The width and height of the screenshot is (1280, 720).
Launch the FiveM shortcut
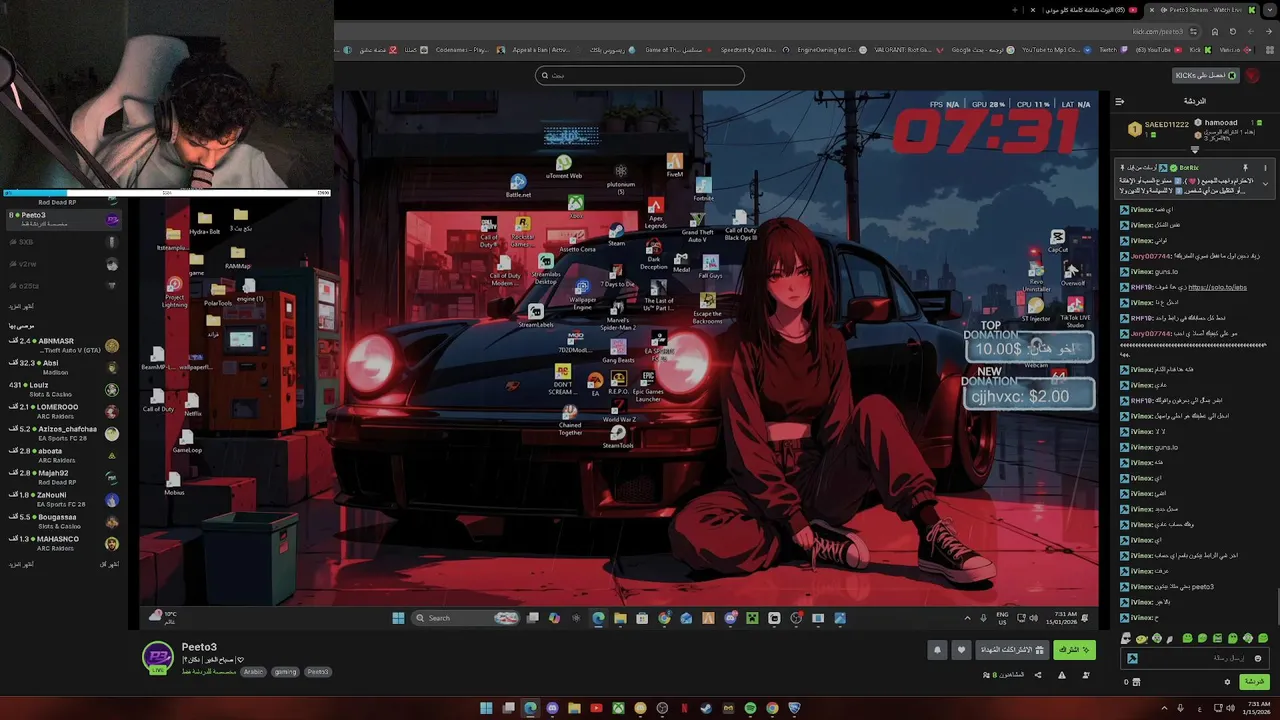pyautogui.click(x=675, y=165)
